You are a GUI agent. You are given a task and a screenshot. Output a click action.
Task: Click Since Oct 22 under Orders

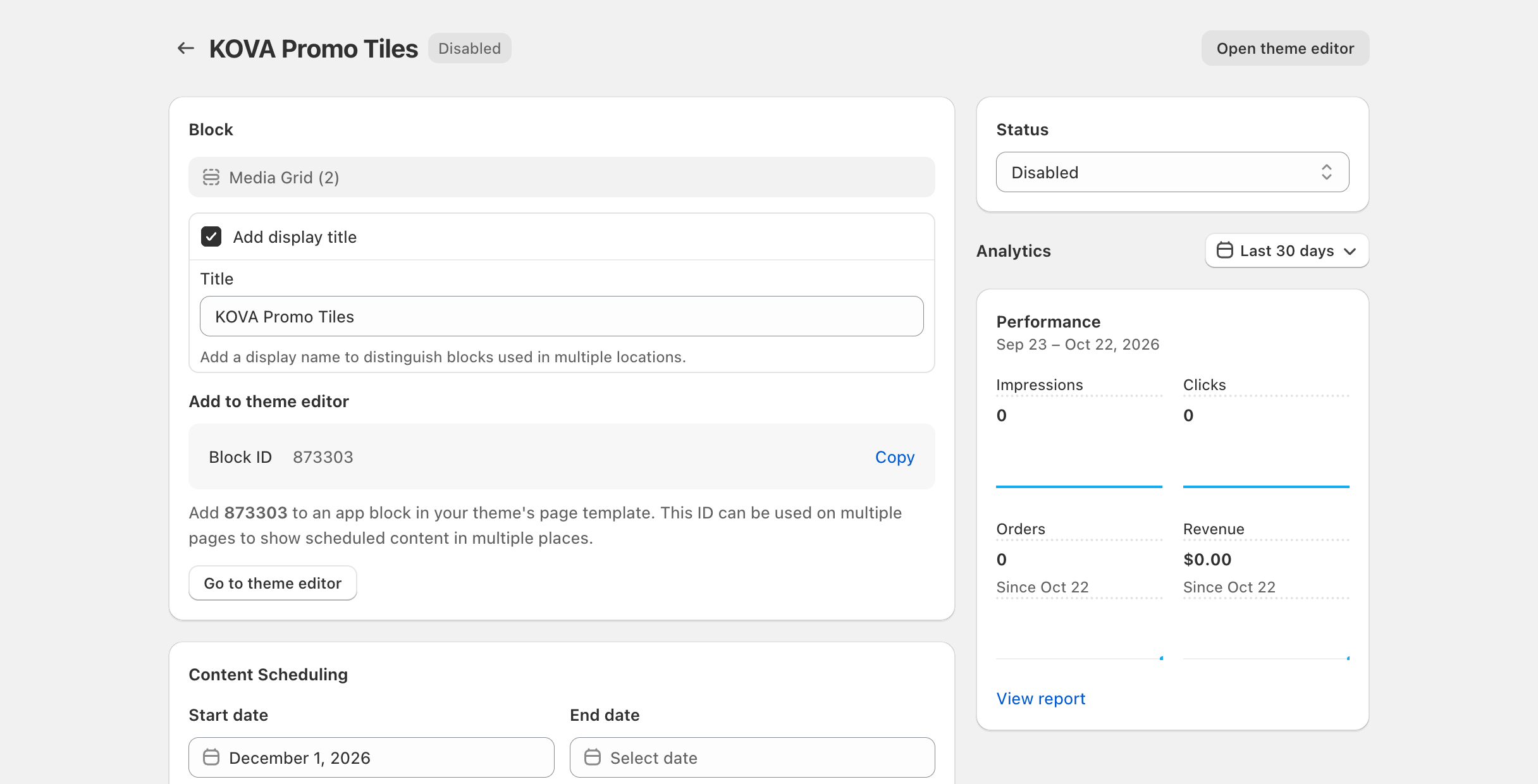click(x=1042, y=587)
